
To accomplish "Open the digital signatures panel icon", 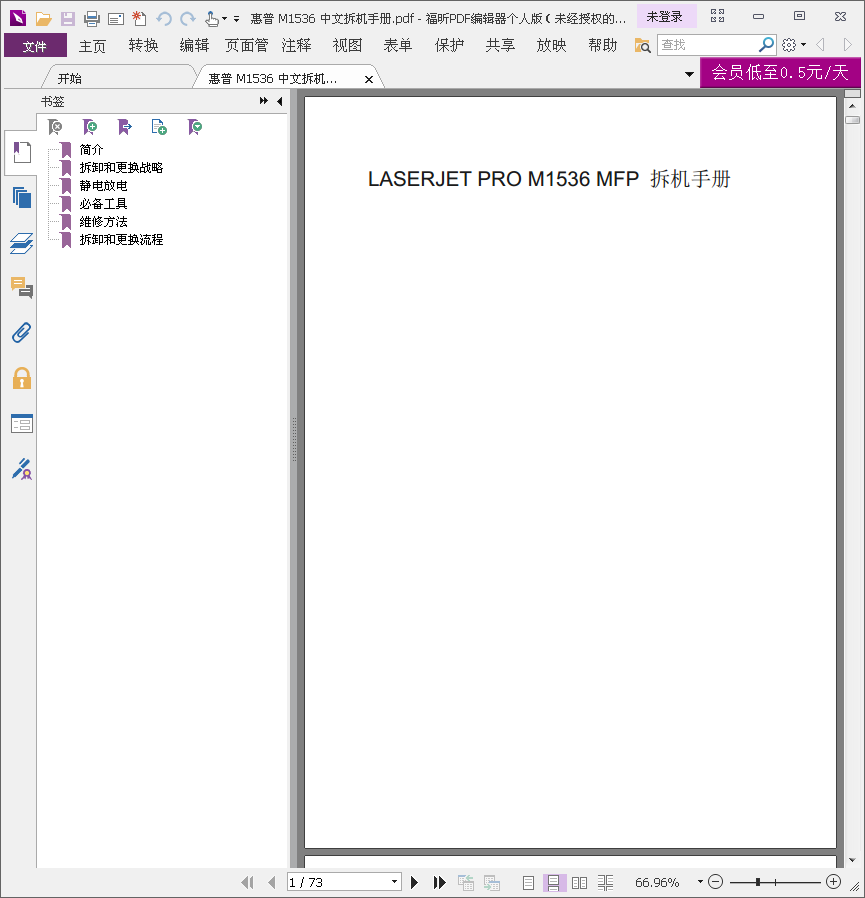I will [x=22, y=468].
